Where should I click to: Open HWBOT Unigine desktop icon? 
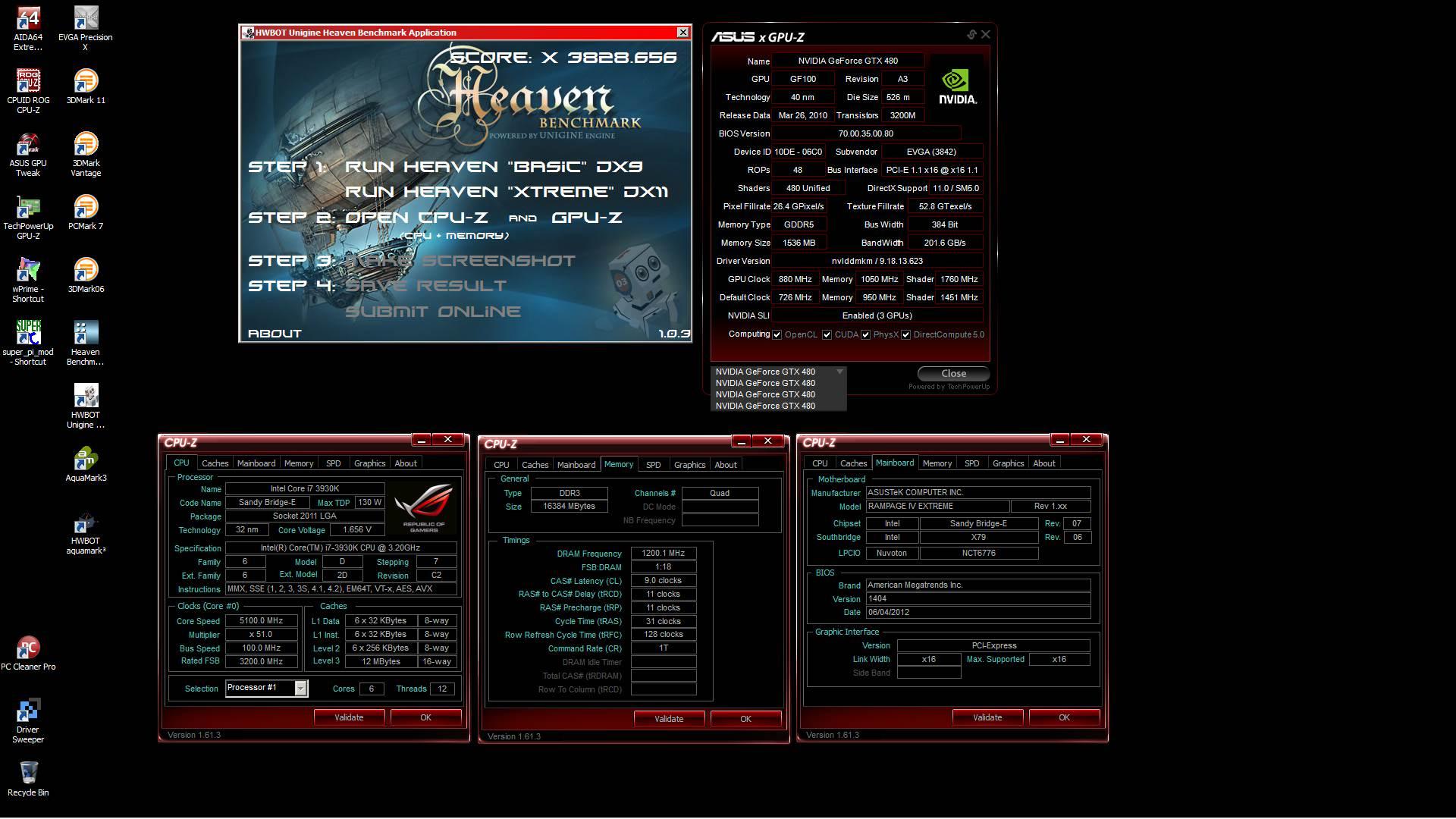pos(86,406)
